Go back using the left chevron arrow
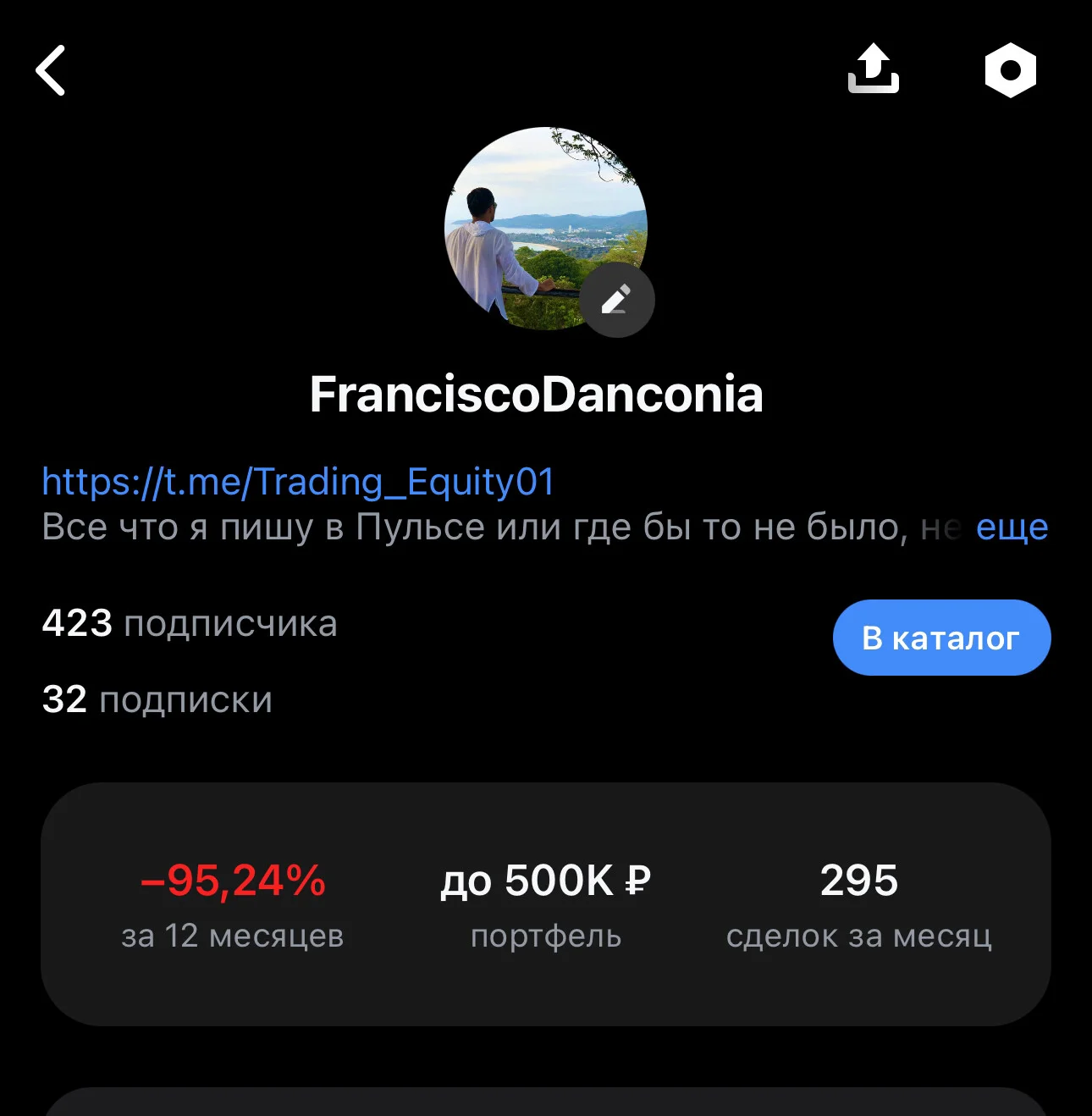 51,70
